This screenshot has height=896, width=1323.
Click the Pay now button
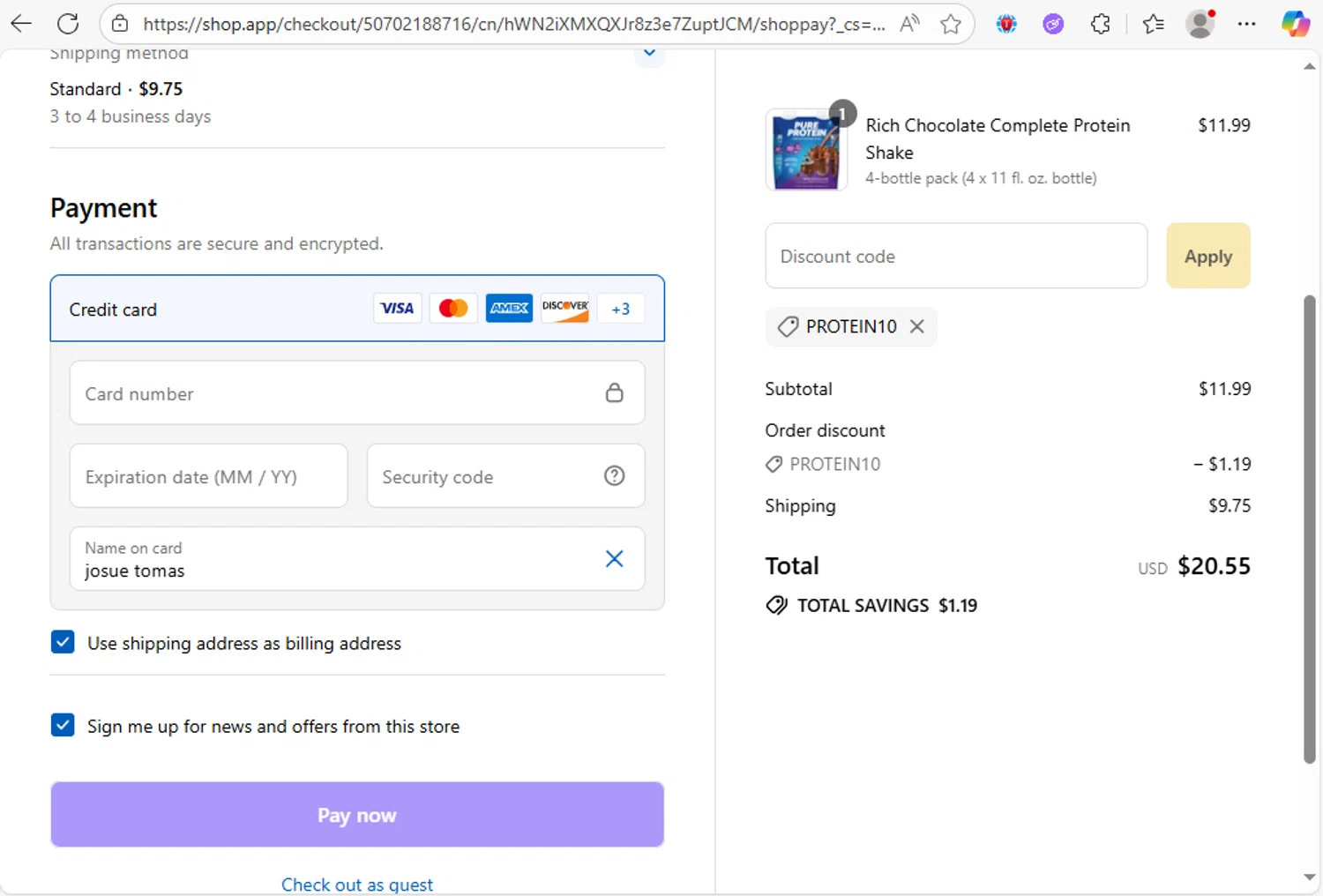357,815
